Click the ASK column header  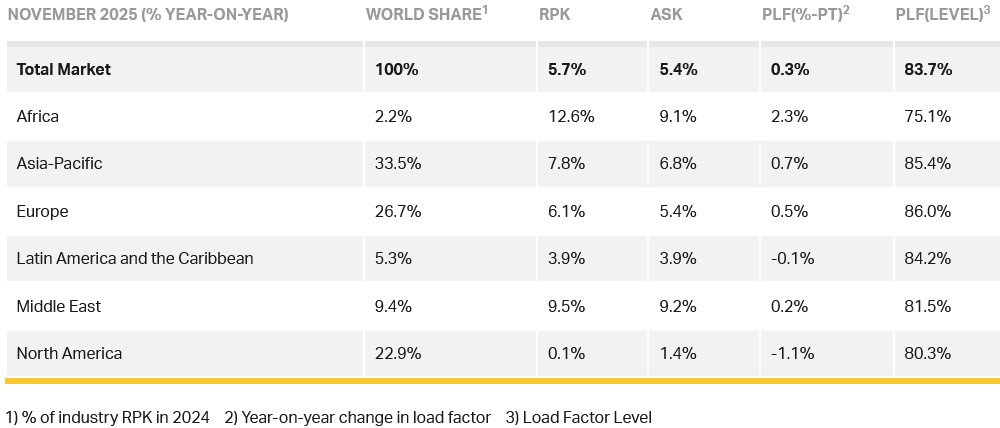(x=668, y=15)
